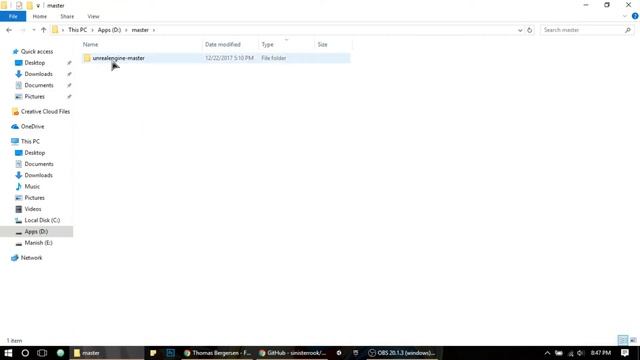Click the '12/22/2017 5:10 PM' date cell

[229, 58]
